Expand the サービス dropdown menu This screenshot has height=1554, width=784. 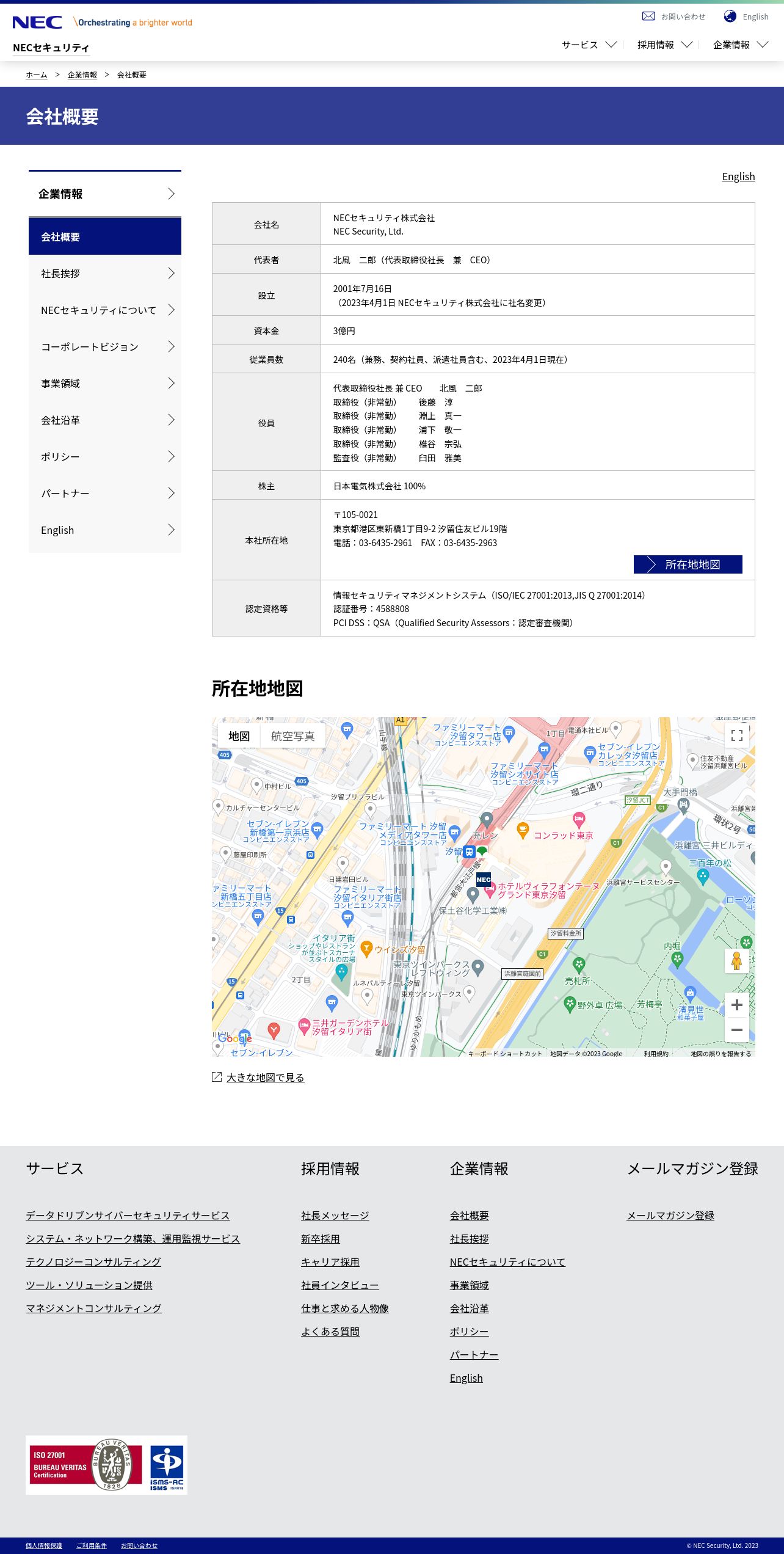click(x=589, y=45)
